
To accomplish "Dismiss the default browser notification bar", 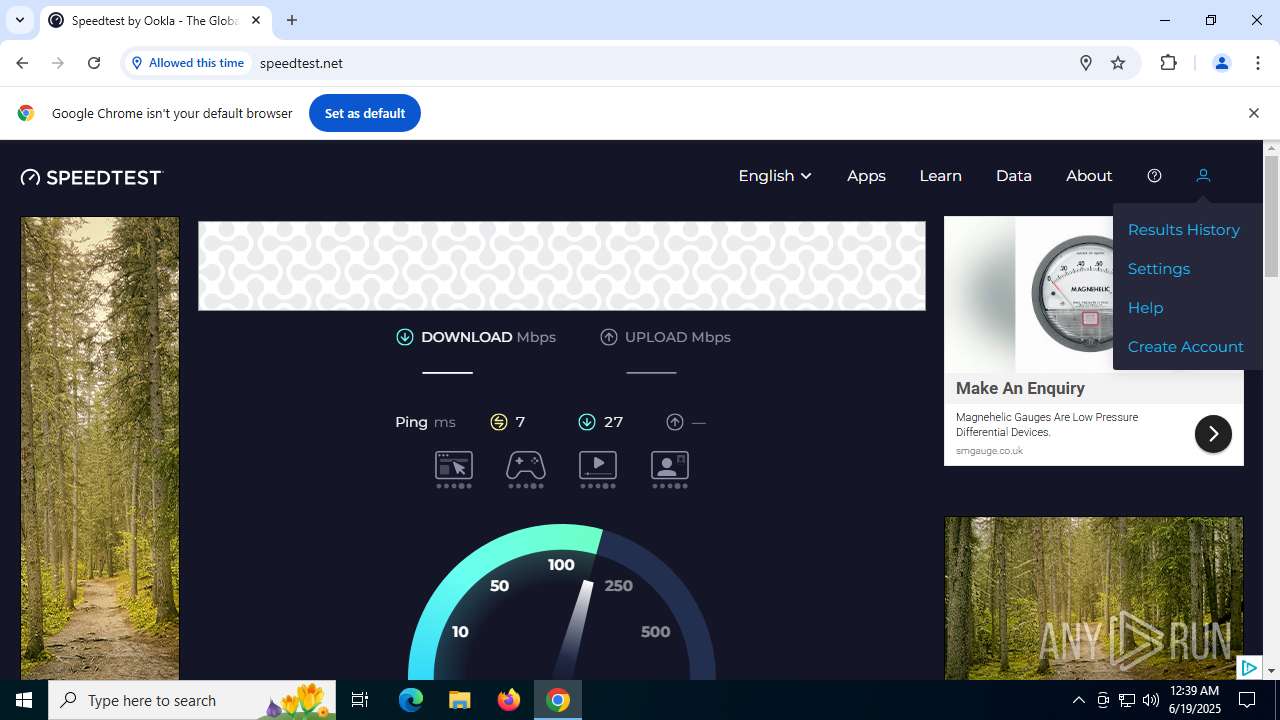I will coord(1253,113).
